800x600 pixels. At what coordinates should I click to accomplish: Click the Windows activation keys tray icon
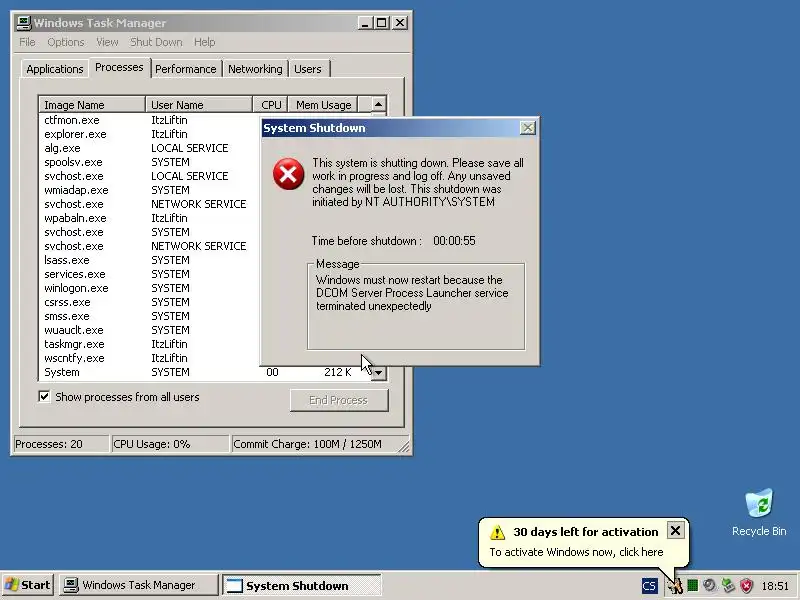[x=676, y=586]
